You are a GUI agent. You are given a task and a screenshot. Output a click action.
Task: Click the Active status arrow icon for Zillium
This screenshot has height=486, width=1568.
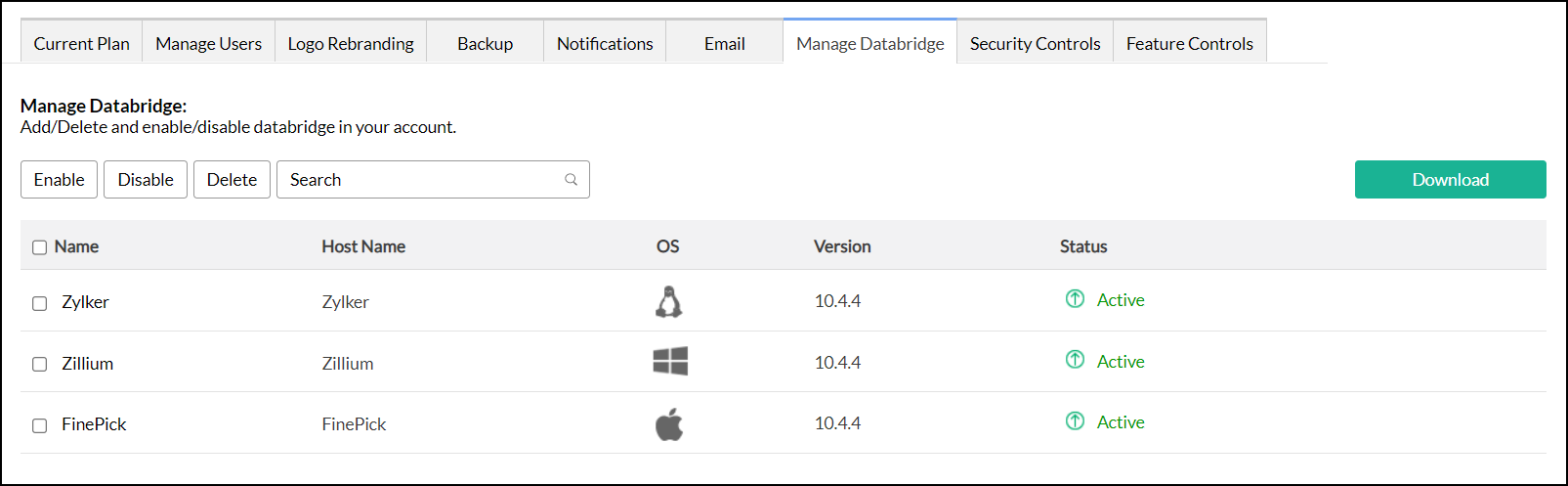[1075, 360]
